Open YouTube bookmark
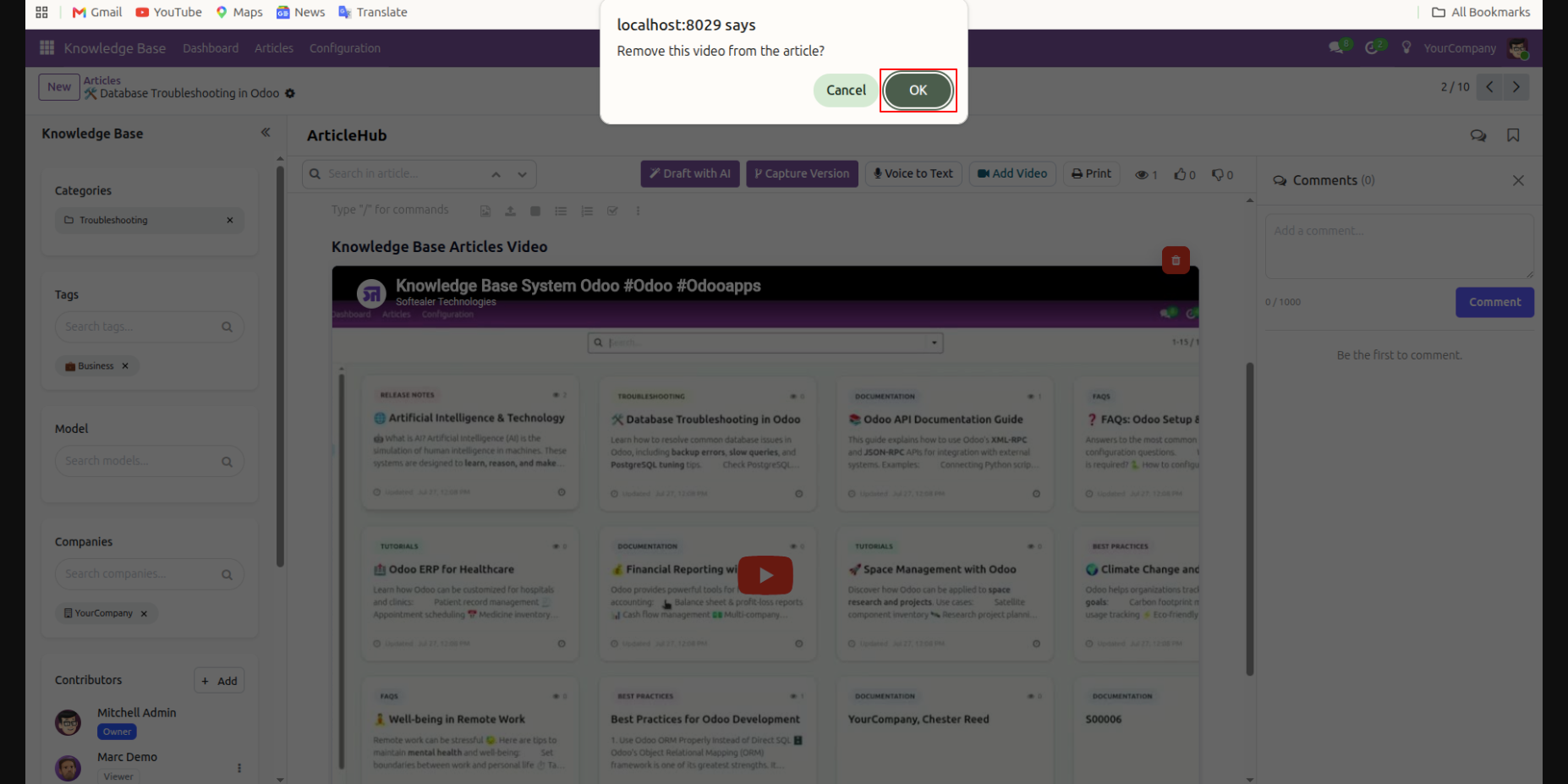1568x784 pixels. coord(169,12)
